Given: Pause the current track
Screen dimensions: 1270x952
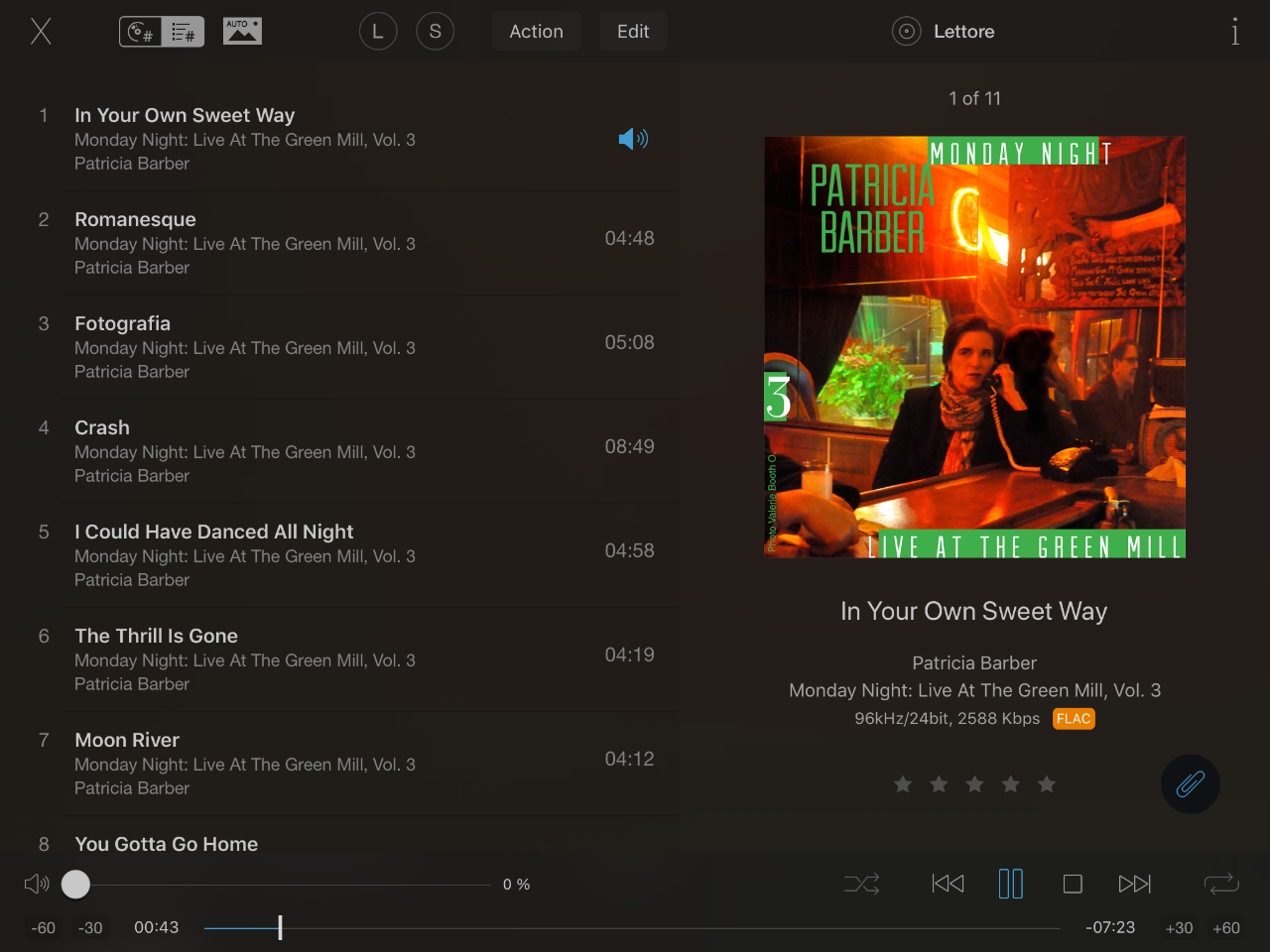Looking at the screenshot, I should pyautogui.click(x=1010, y=884).
